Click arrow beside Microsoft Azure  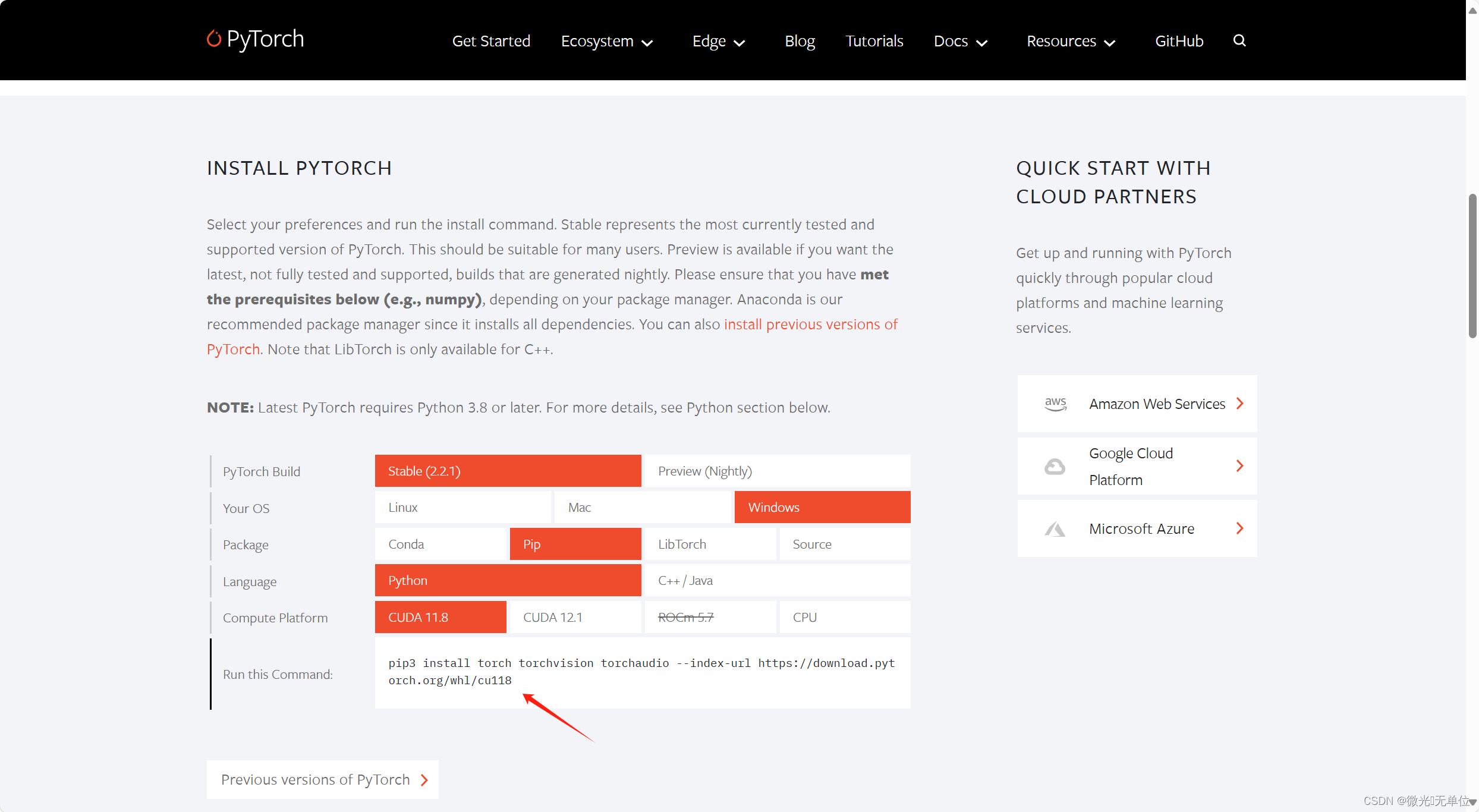click(1240, 528)
